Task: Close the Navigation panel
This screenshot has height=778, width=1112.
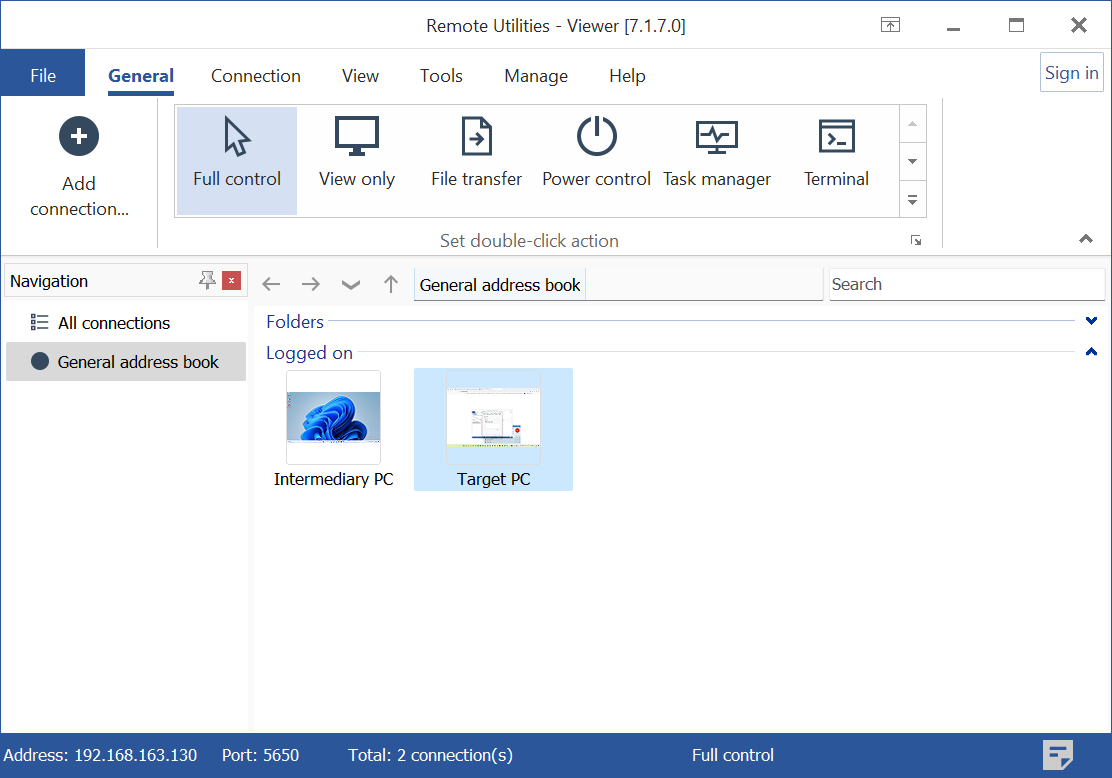Action: (x=232, y=281)
